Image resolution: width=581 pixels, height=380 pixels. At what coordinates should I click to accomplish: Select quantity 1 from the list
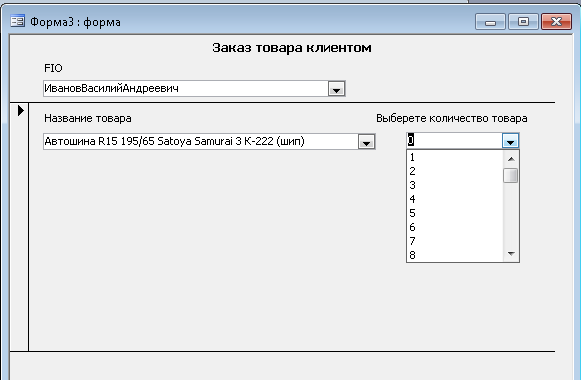click(455, 157)
